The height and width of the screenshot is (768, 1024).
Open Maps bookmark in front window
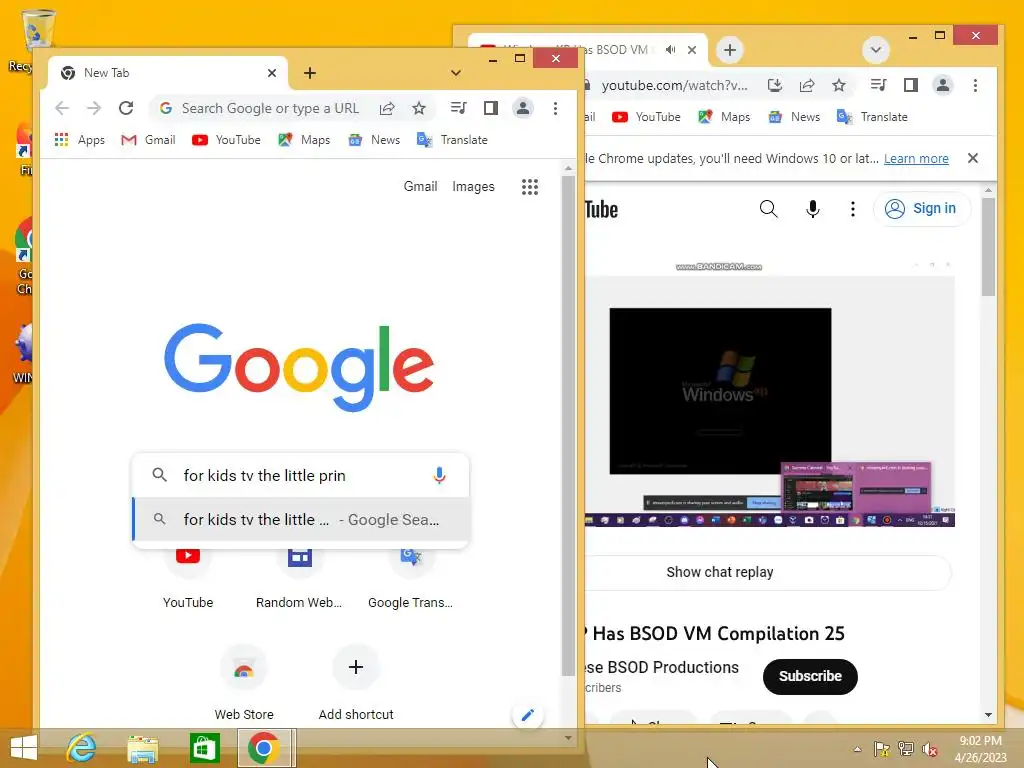[304, 140]
